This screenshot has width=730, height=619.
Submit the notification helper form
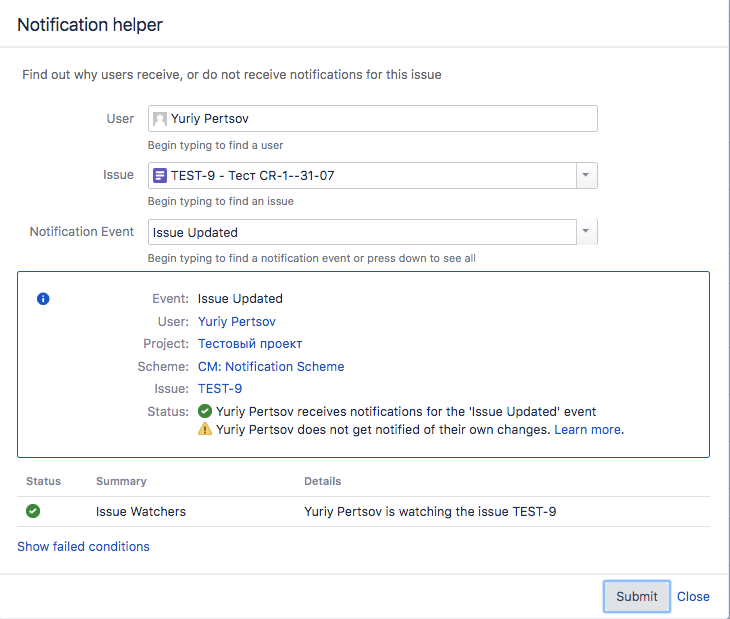tap(636, 596)
